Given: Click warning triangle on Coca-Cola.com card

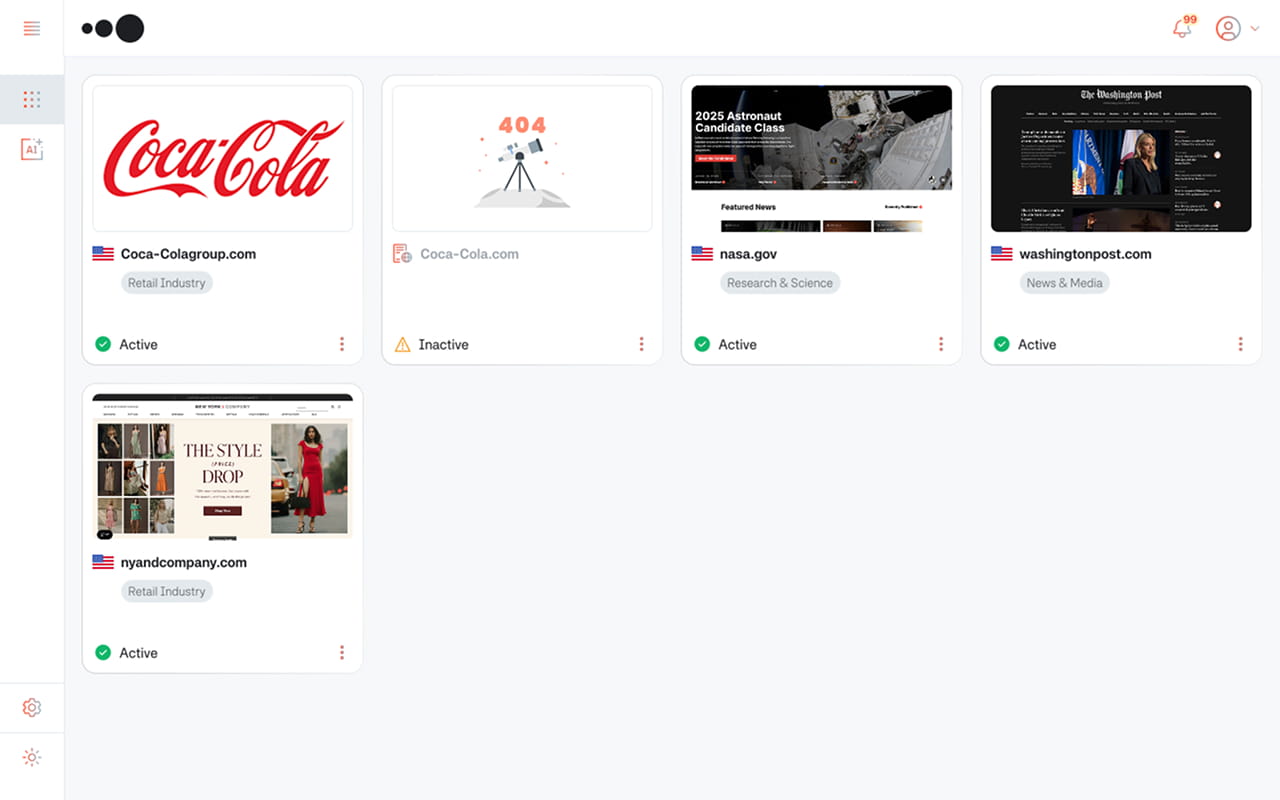Looking at the screenshot, I should (402, 344).
